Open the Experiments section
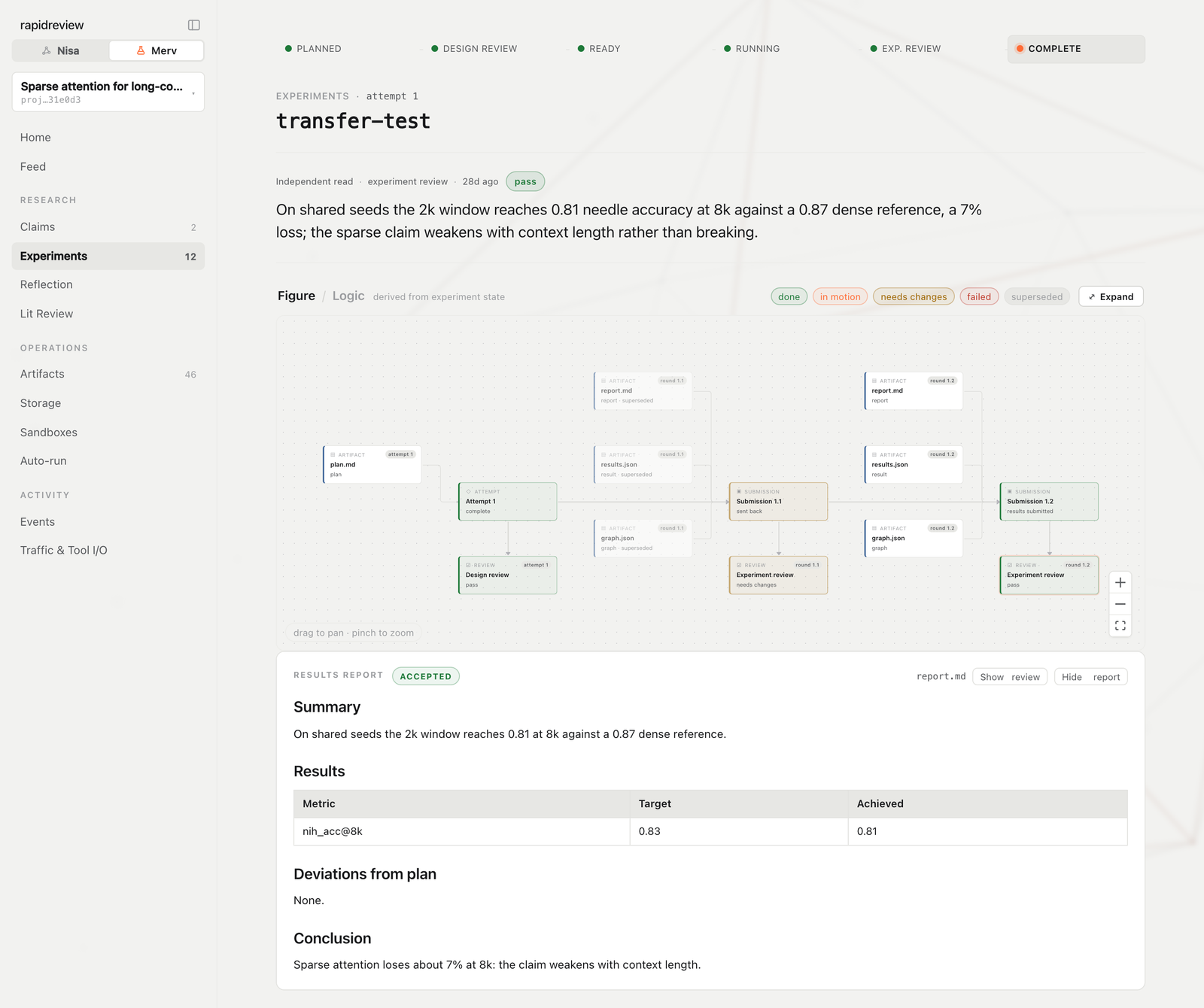Image resolution: width=1204 pixels, height=1008 pixels. (x=108, y=257)
